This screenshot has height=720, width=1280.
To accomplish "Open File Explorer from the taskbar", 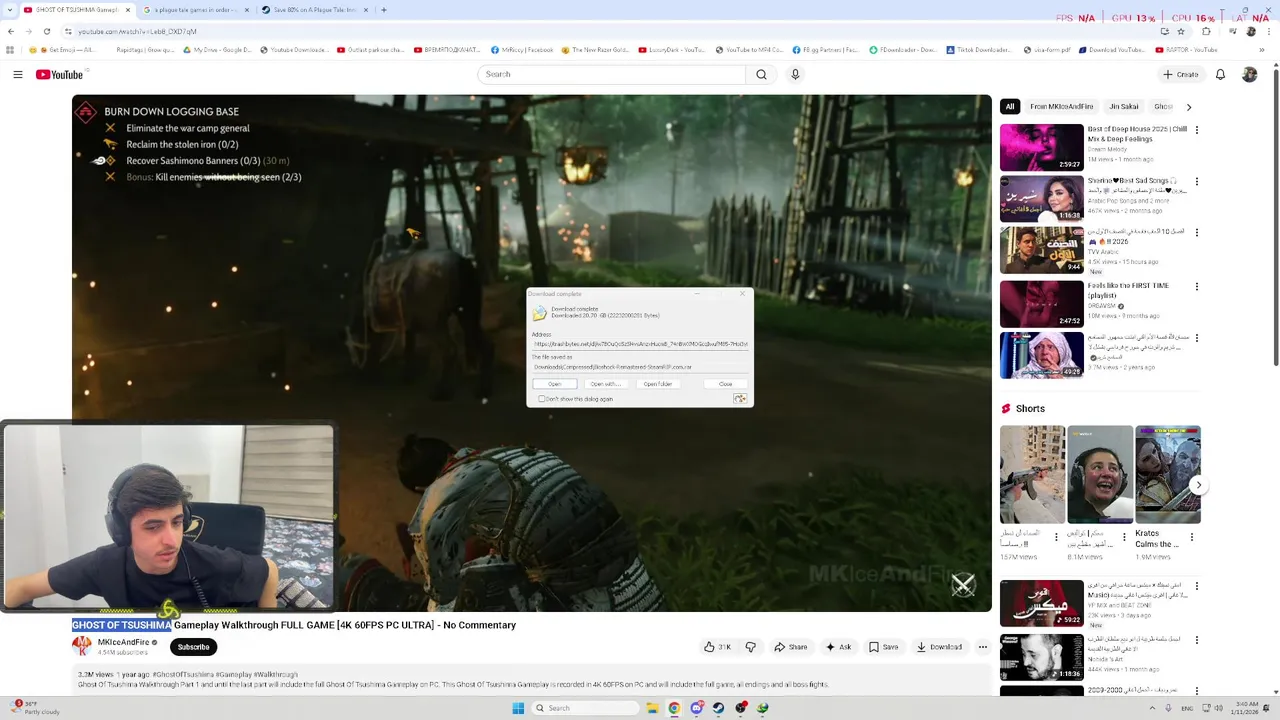I will click(x=652, y=708).
